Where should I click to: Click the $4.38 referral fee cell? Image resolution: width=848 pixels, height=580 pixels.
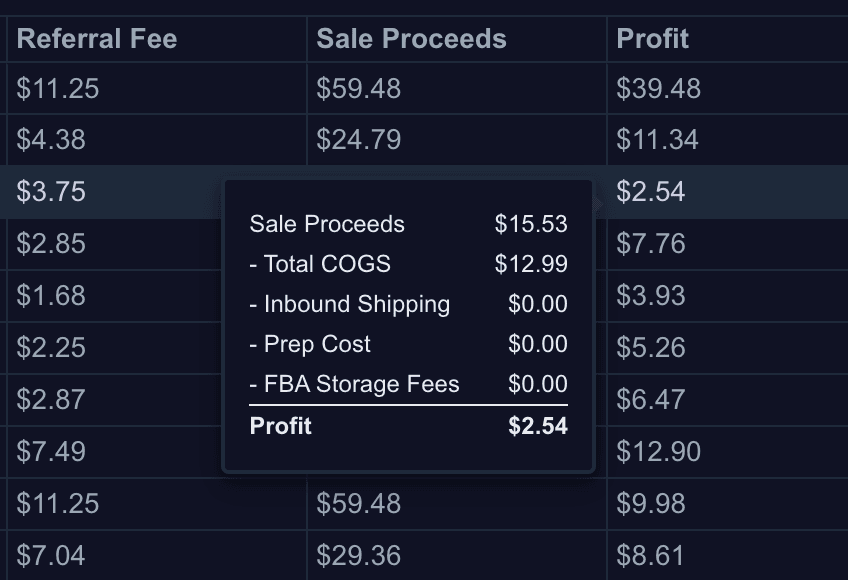[x=156, y=140]
